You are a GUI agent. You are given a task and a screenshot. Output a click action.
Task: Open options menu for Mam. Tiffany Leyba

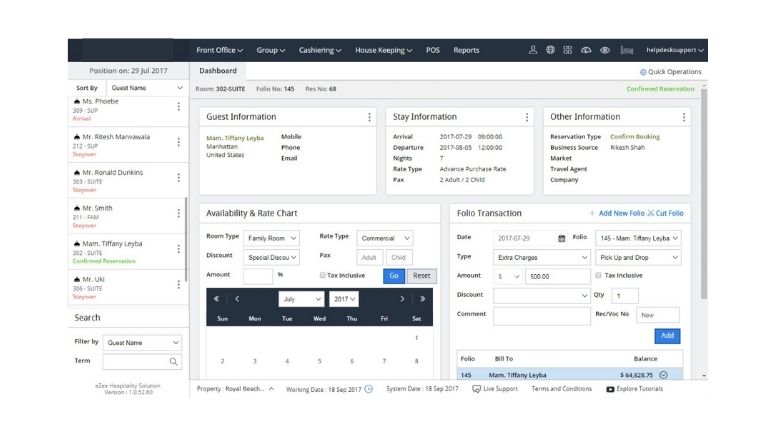(179, 249)
